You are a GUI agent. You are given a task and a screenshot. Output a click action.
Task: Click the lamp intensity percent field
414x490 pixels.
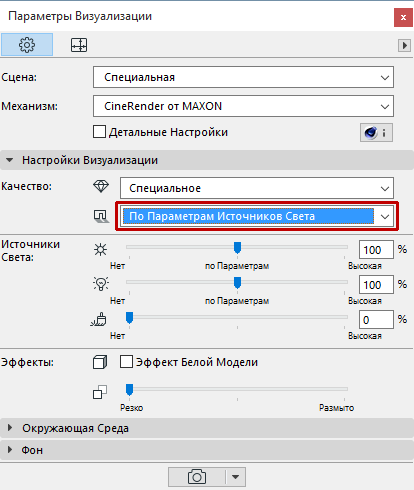click(376, 285)
